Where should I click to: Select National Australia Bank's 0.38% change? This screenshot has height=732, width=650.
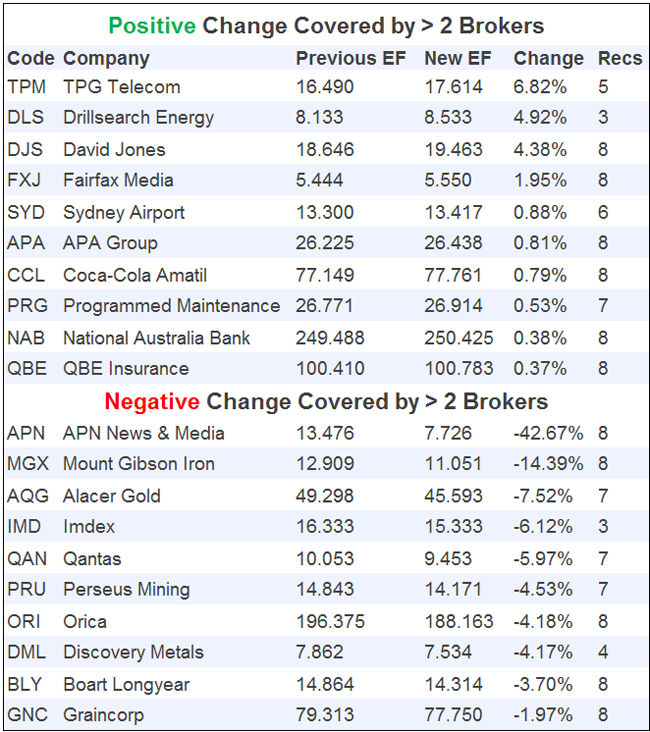(540, 338)
